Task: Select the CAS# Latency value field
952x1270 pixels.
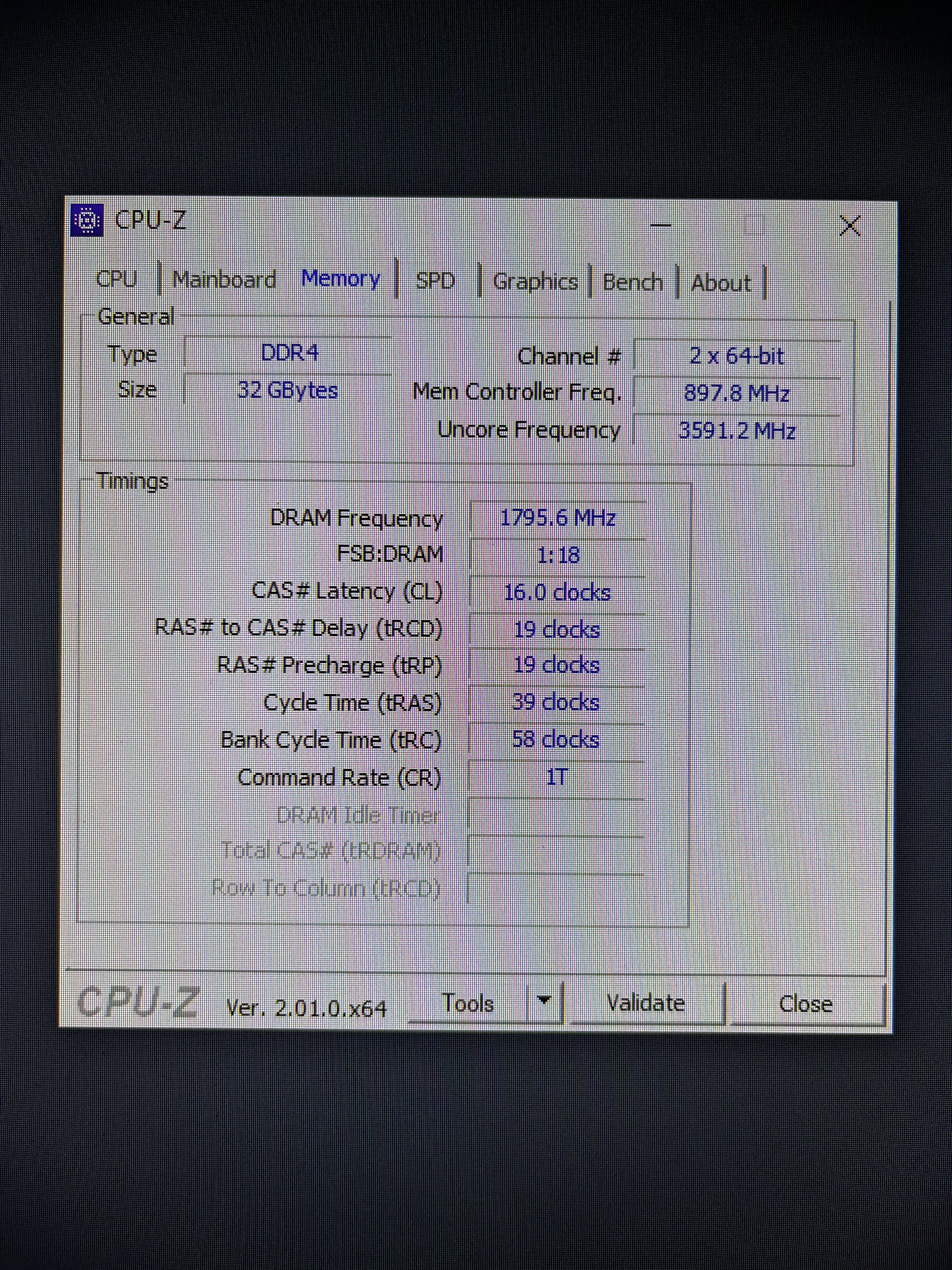Action: point(557,592)
